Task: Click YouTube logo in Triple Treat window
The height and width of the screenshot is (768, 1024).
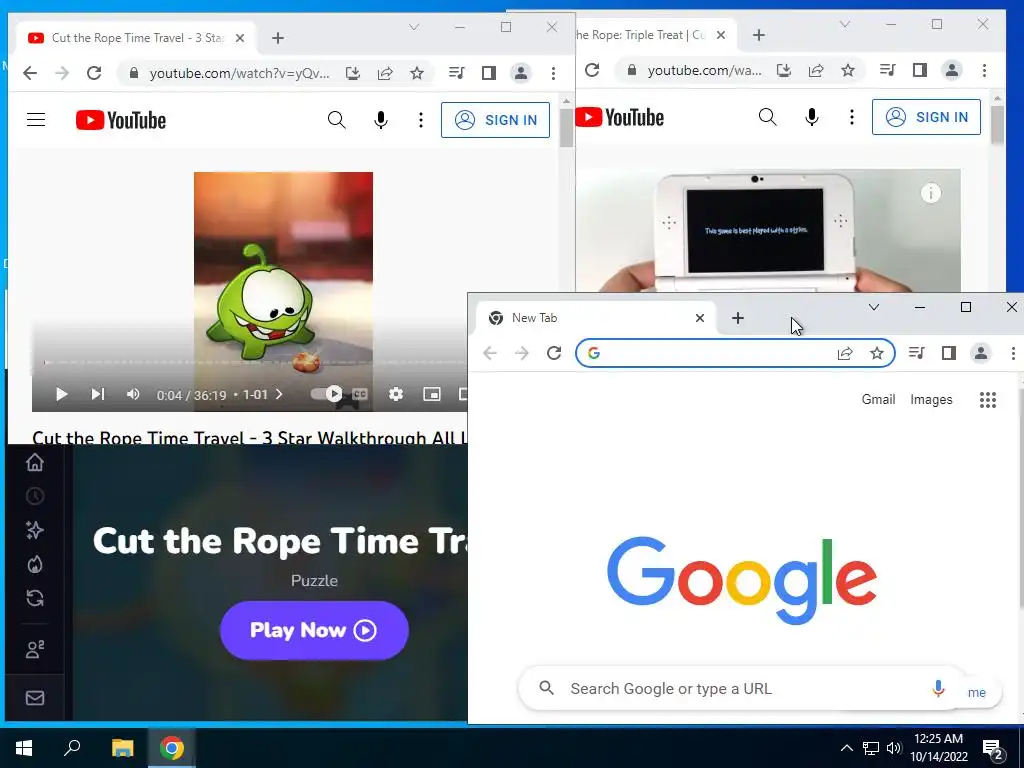Action: pyautogui.click(x=620, y=117)
